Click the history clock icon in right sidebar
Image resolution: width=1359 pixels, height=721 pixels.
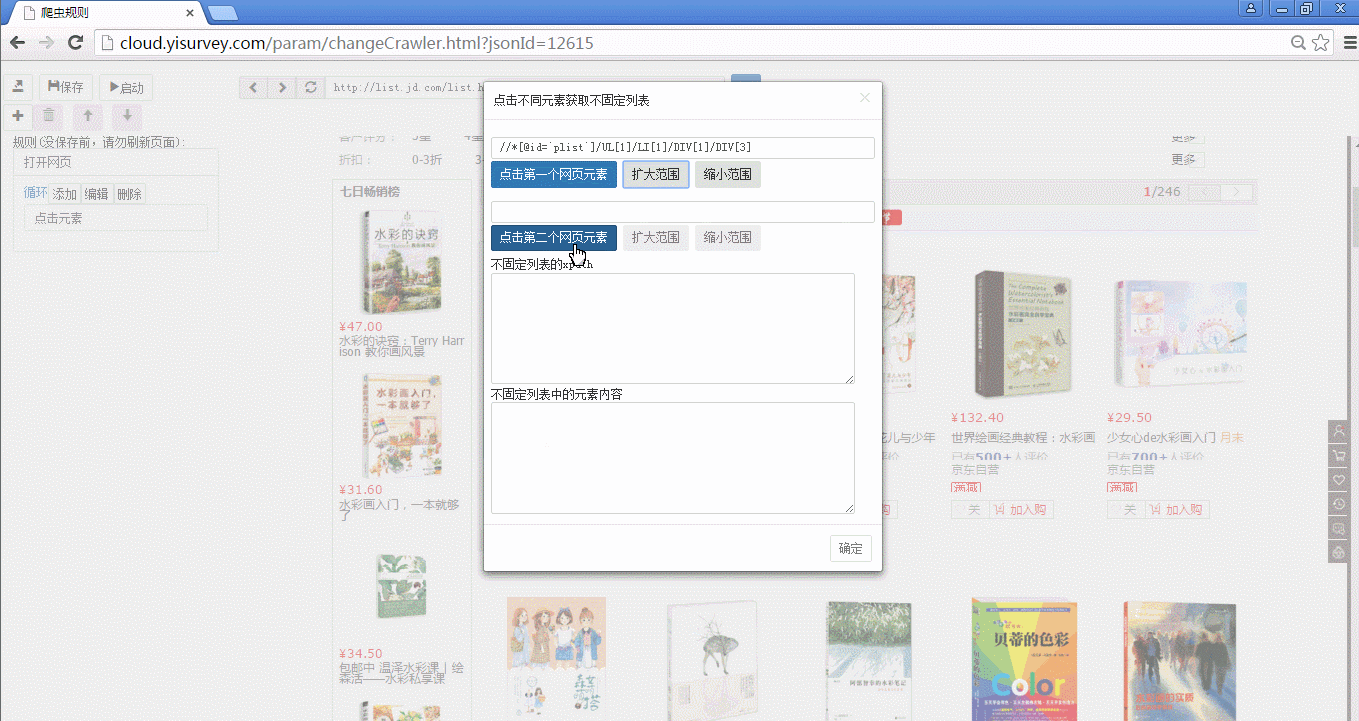[x=1338, y=504]
